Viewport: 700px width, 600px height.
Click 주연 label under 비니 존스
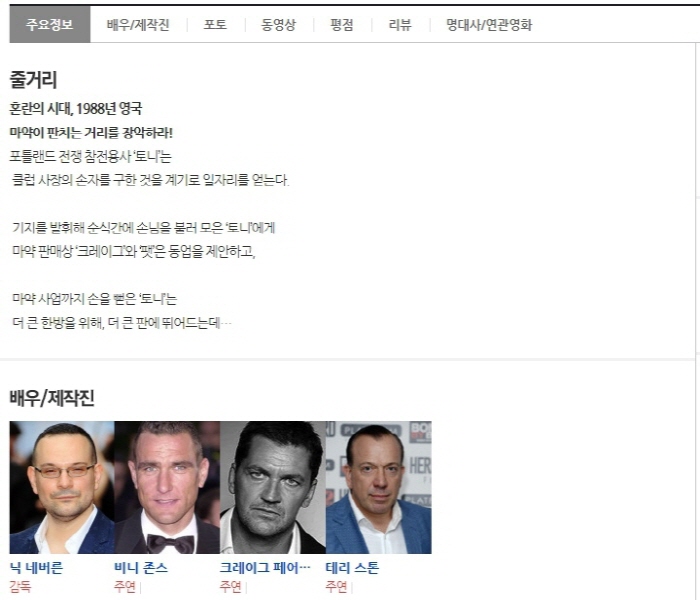pos(125,586)
